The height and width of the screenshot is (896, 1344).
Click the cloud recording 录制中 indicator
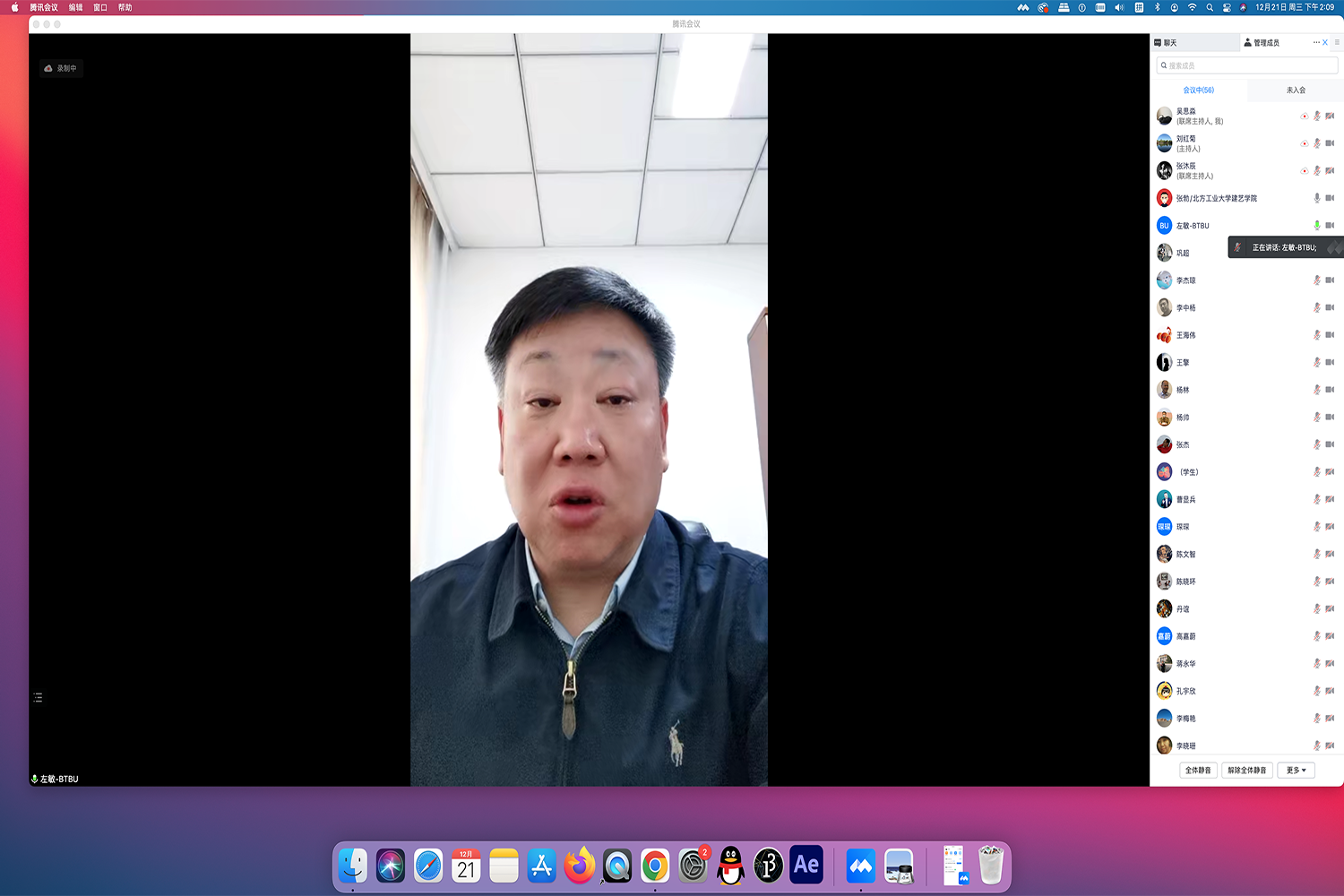61,68
